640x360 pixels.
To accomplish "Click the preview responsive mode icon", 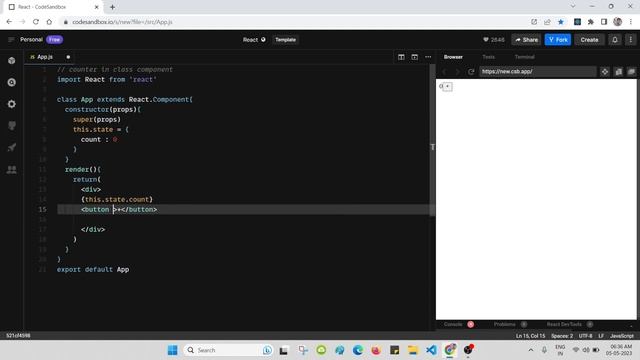I will pos(605,72).
